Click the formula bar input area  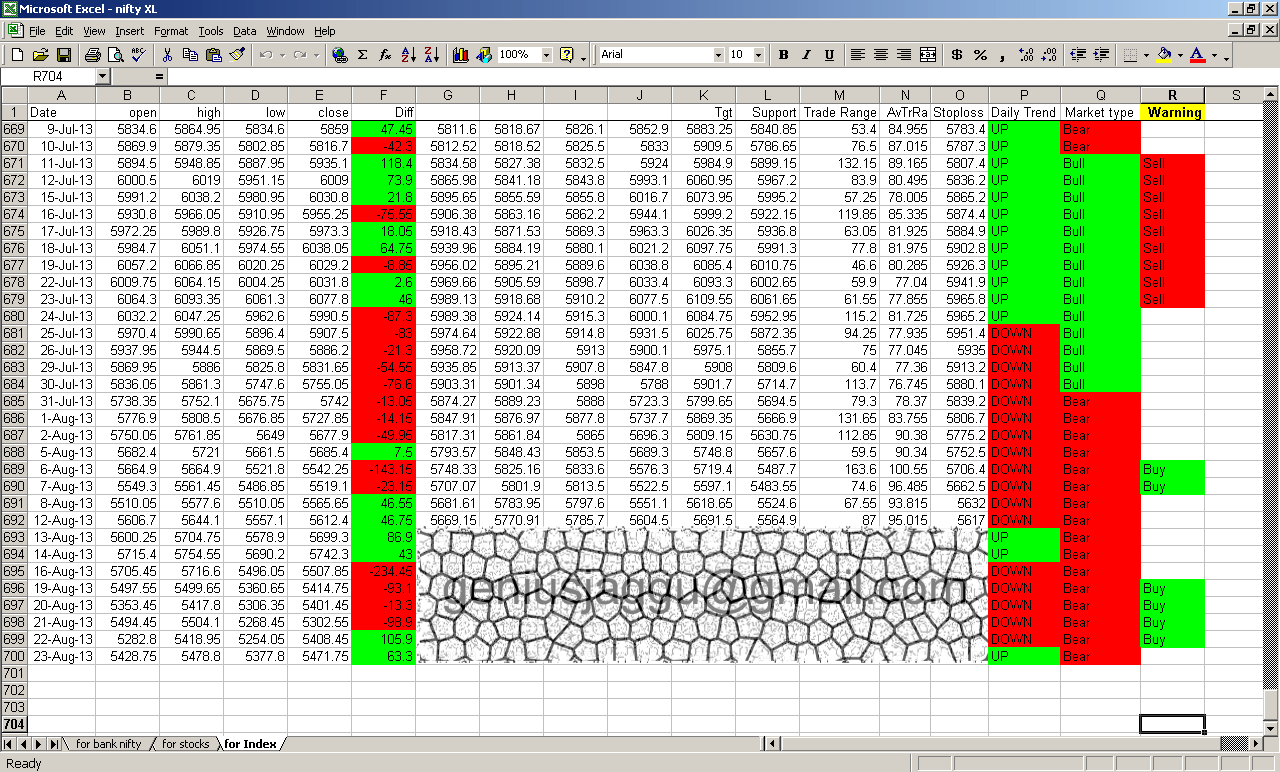coord(722,76)
